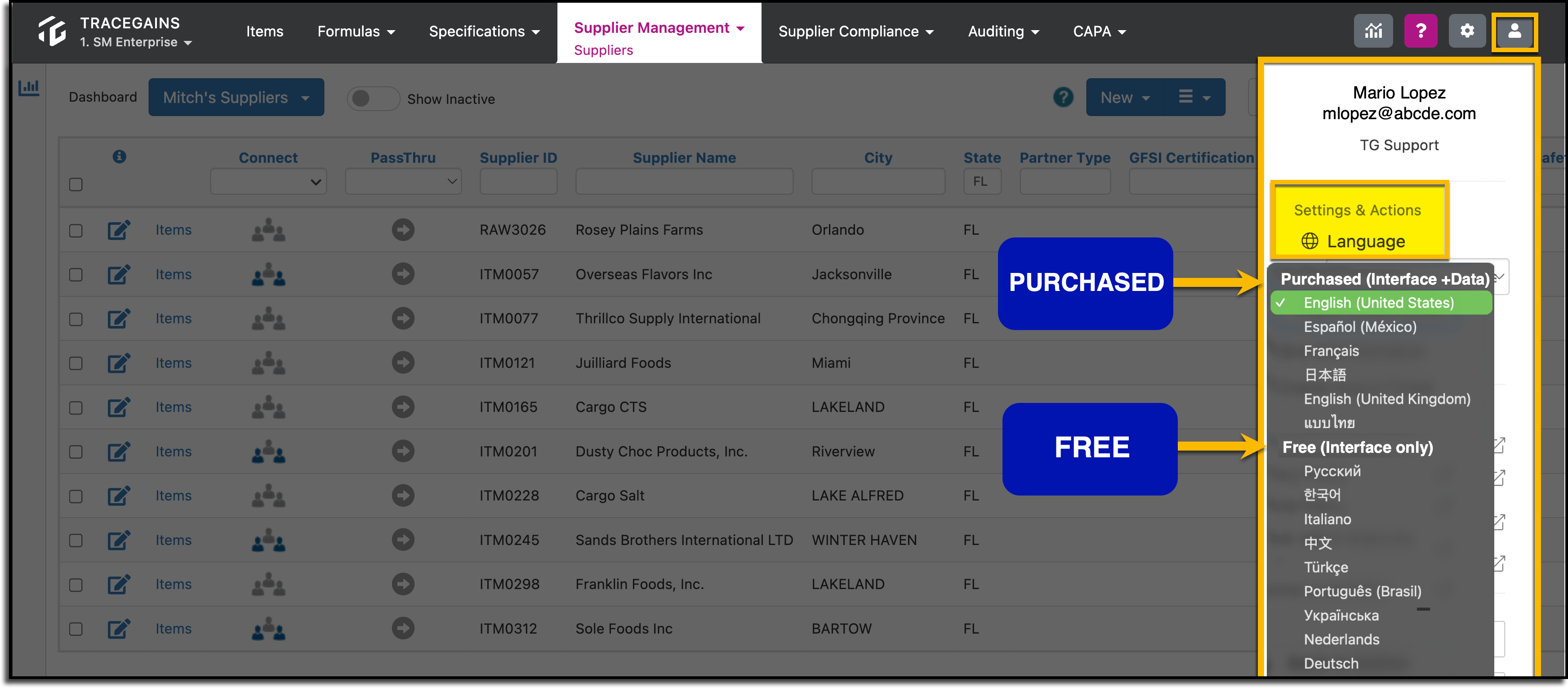Check the box for ITM0121 row
The image size is (1568, 688).
76,363
